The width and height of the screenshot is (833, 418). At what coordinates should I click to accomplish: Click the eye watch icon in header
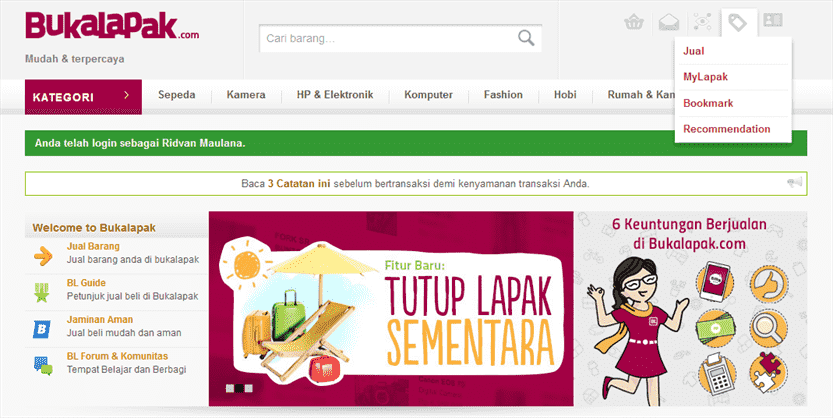[703, 22]
